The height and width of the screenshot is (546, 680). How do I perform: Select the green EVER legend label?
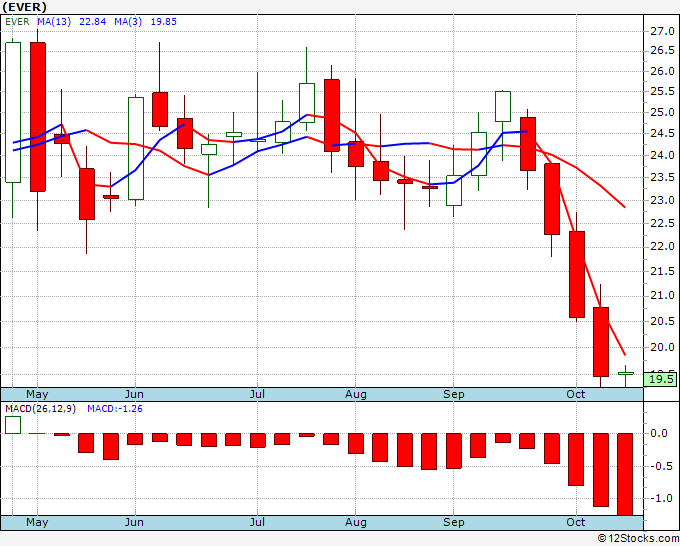(17, 22)
